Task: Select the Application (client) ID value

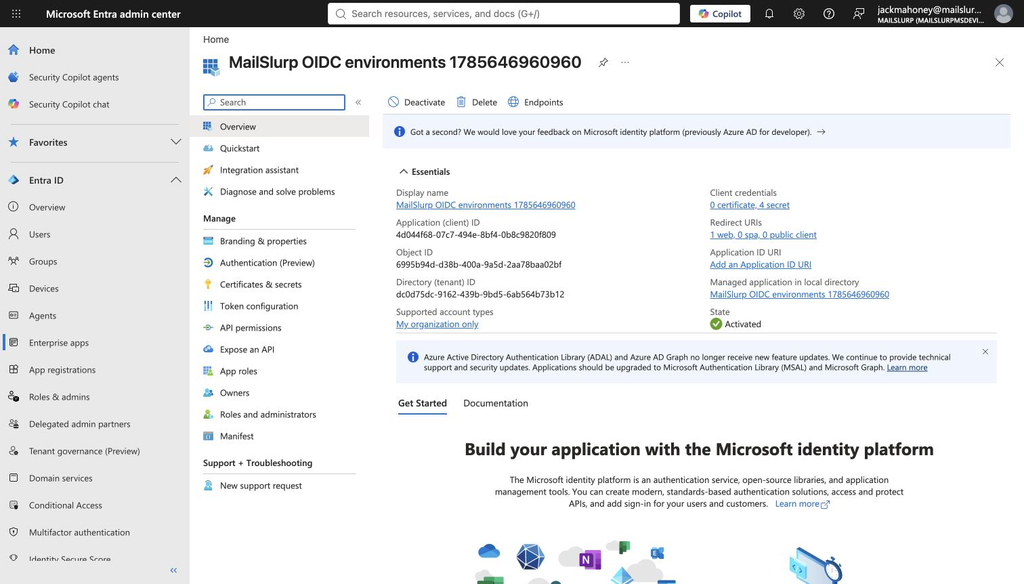Action: coord(476,235)
